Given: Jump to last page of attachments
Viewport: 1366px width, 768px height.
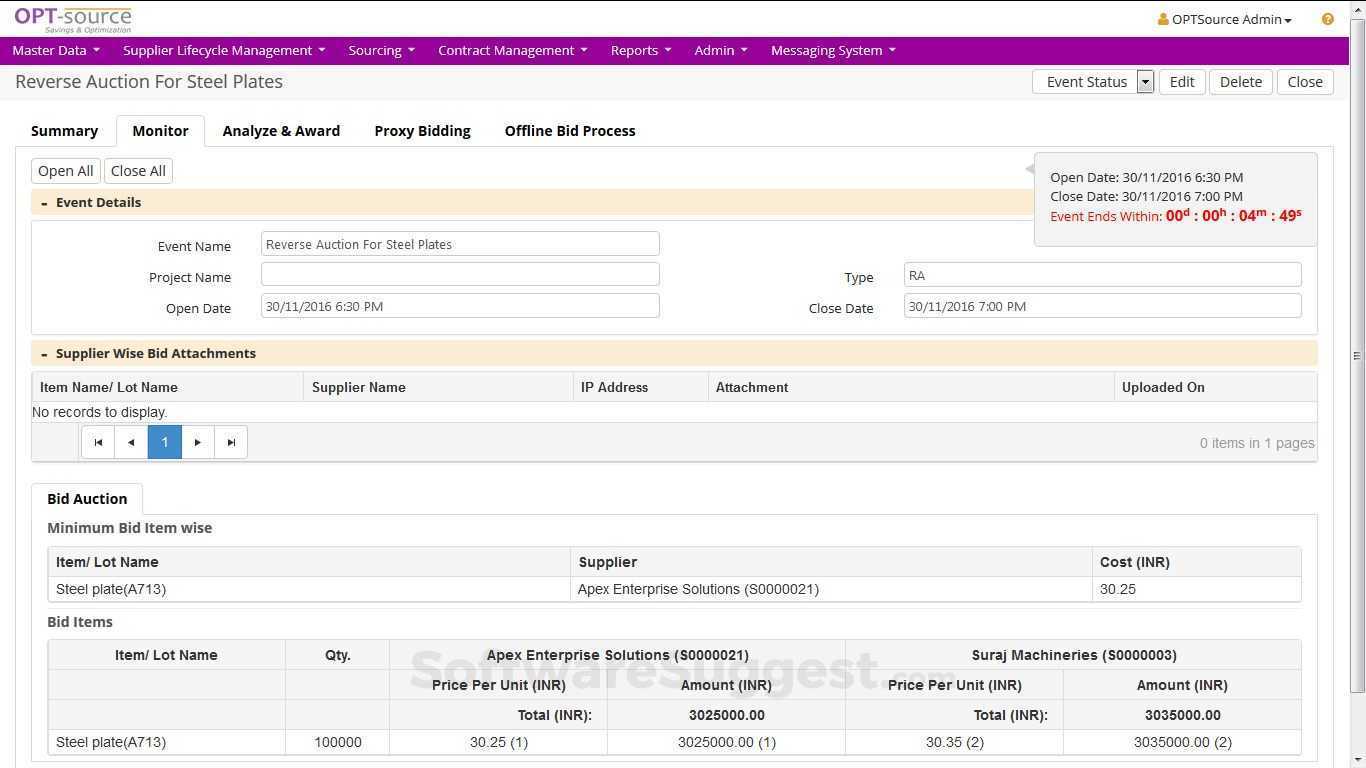Looking at the screenshot, I should pyautogui.click(x=231, y=442).
